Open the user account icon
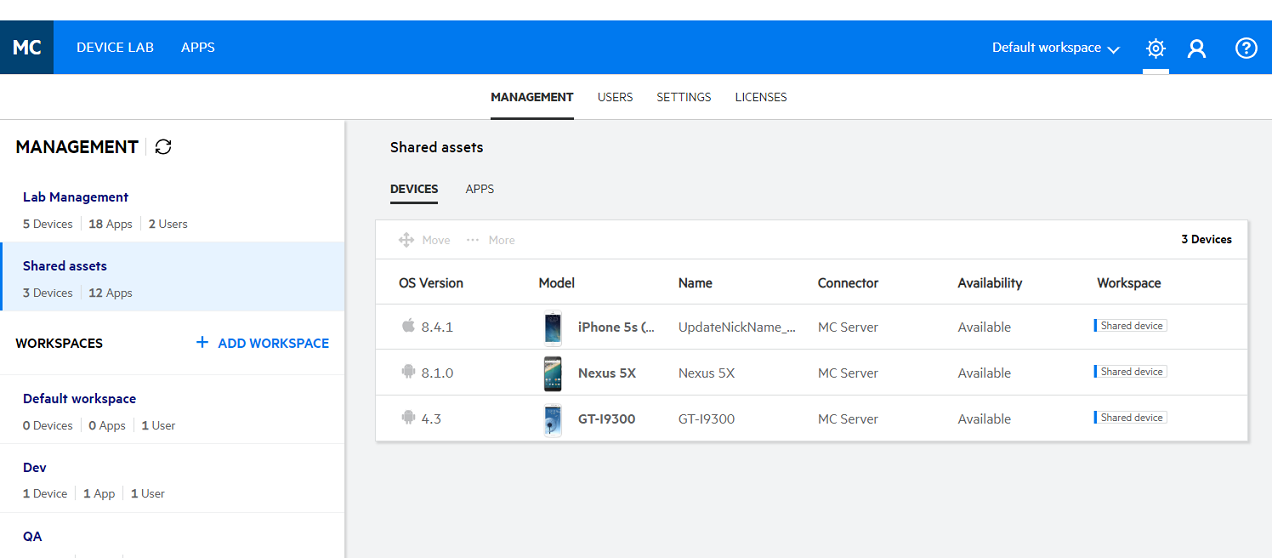 pos(1196,48)
